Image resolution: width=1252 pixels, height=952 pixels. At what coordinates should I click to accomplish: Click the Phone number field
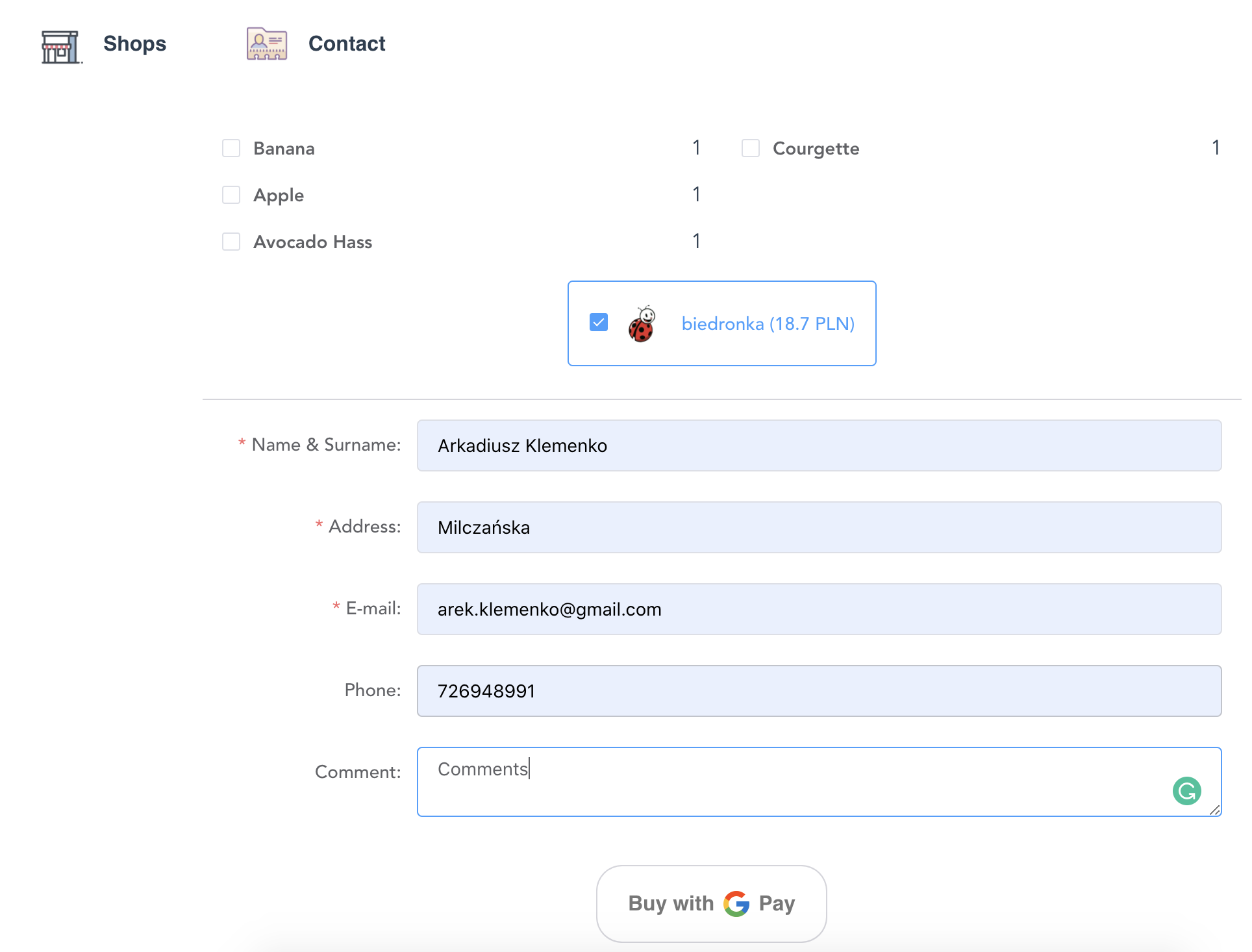[x=818, y=691]
